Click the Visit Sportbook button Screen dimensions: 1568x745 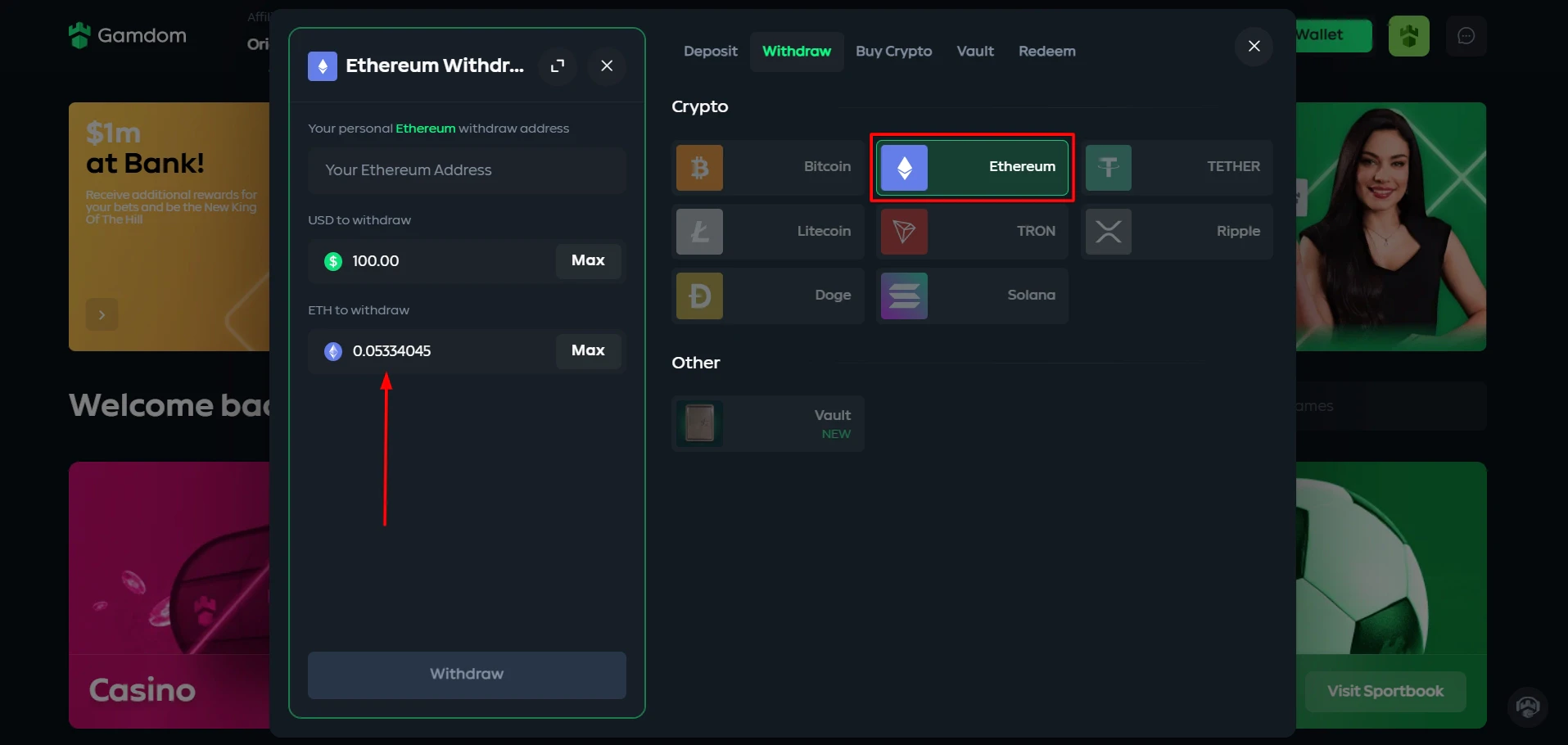tap(1385, 692)
